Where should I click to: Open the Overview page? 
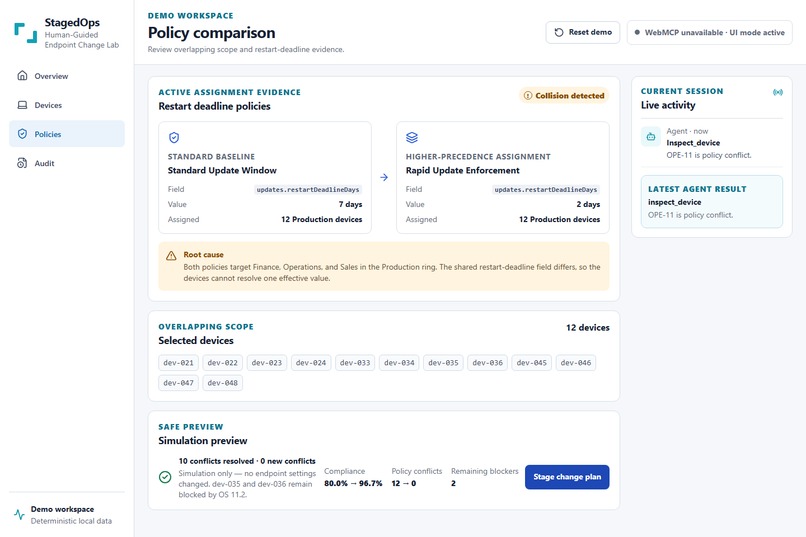pos(67,76)
